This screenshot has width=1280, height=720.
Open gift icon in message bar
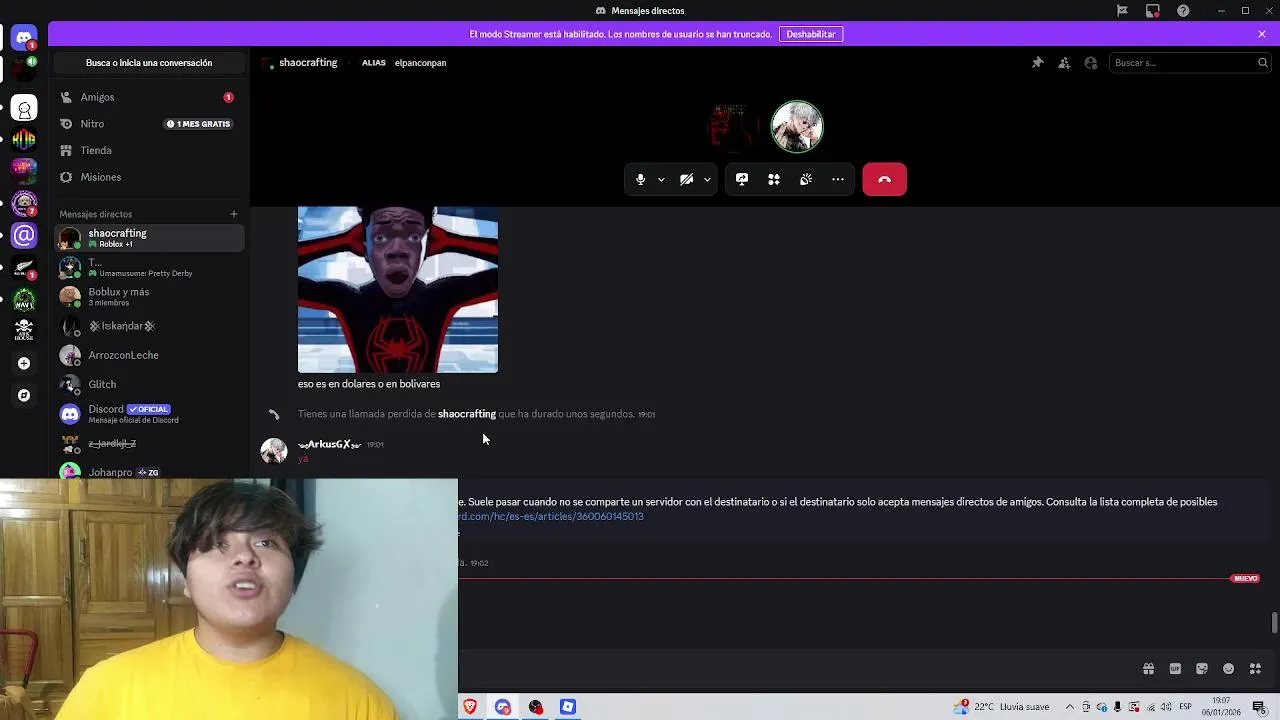point(1148,669)
